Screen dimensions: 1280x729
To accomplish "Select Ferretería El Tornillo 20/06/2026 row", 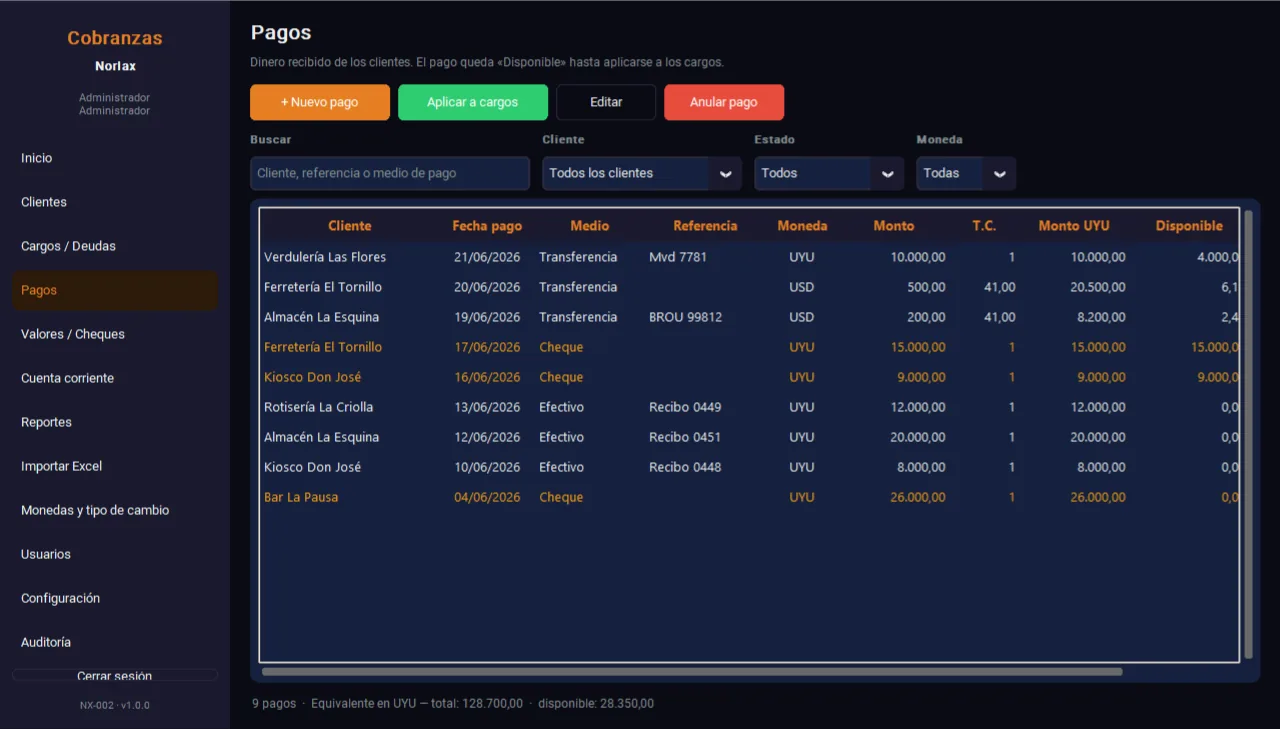I will pos(750,287).
